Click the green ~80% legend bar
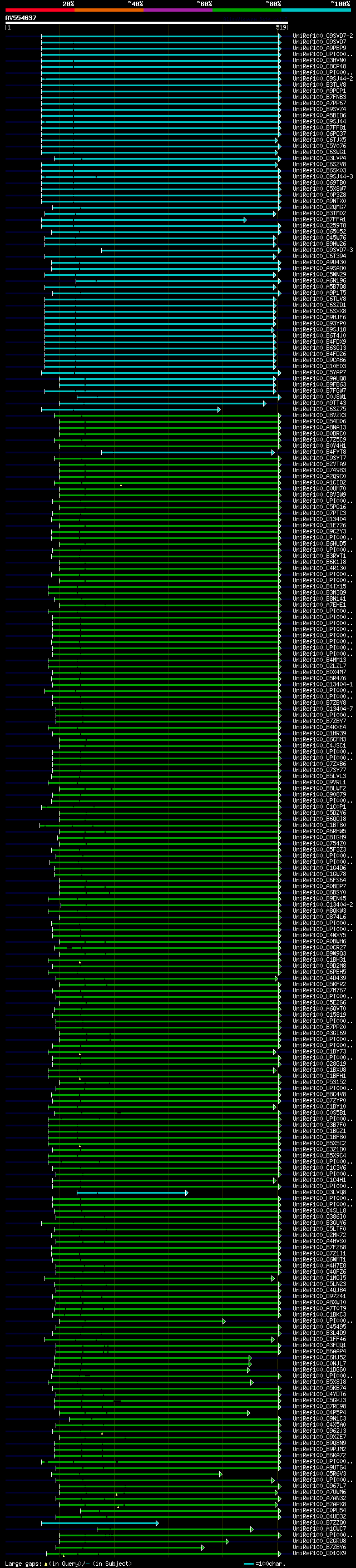The width and height of the screenshot is (356, 1568). (x=246, y=10)
